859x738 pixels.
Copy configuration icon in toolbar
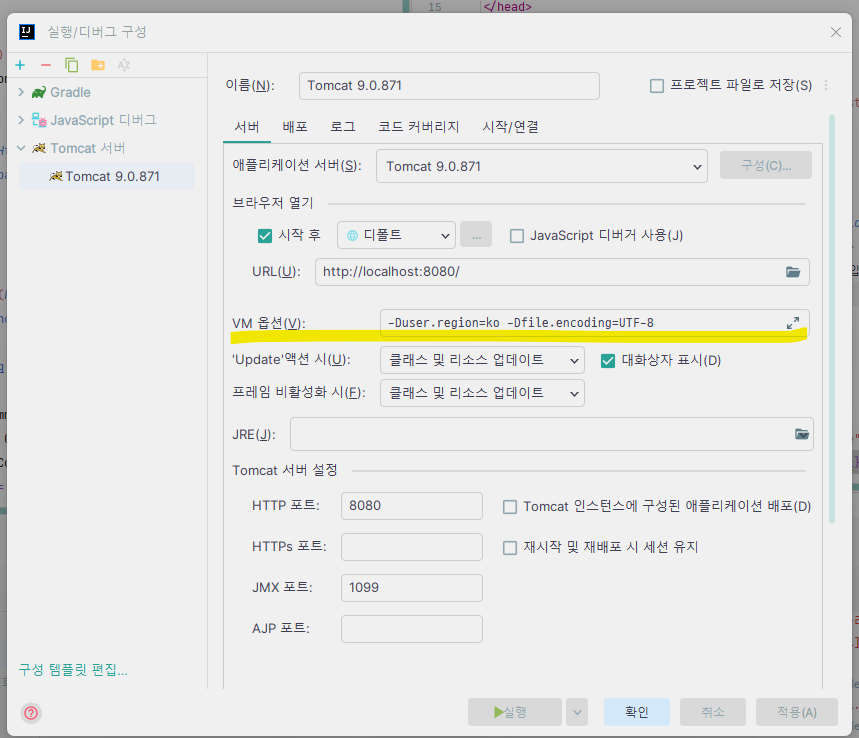pos(71,65)
